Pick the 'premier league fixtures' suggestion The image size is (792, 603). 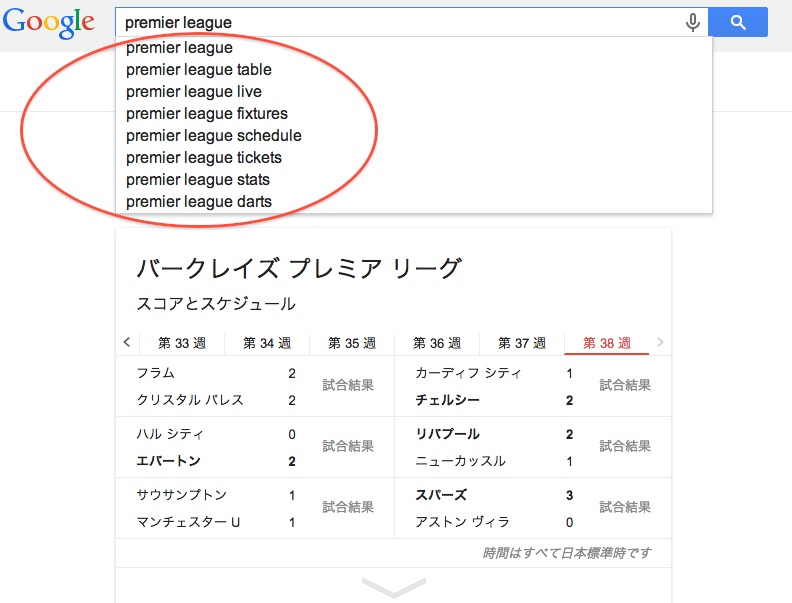[207, 114]
